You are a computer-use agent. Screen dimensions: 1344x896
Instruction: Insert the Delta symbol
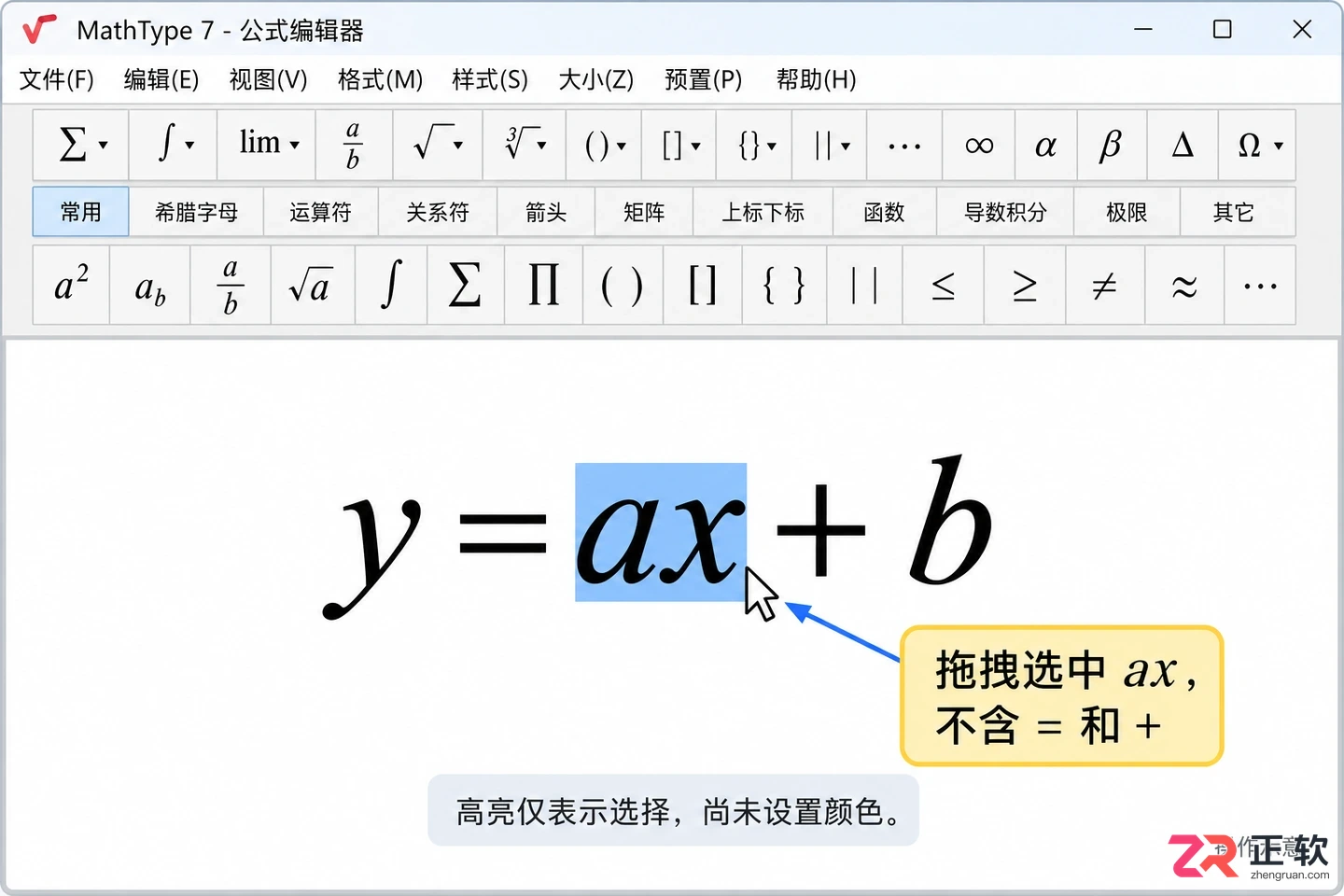tap(1183, 145)
